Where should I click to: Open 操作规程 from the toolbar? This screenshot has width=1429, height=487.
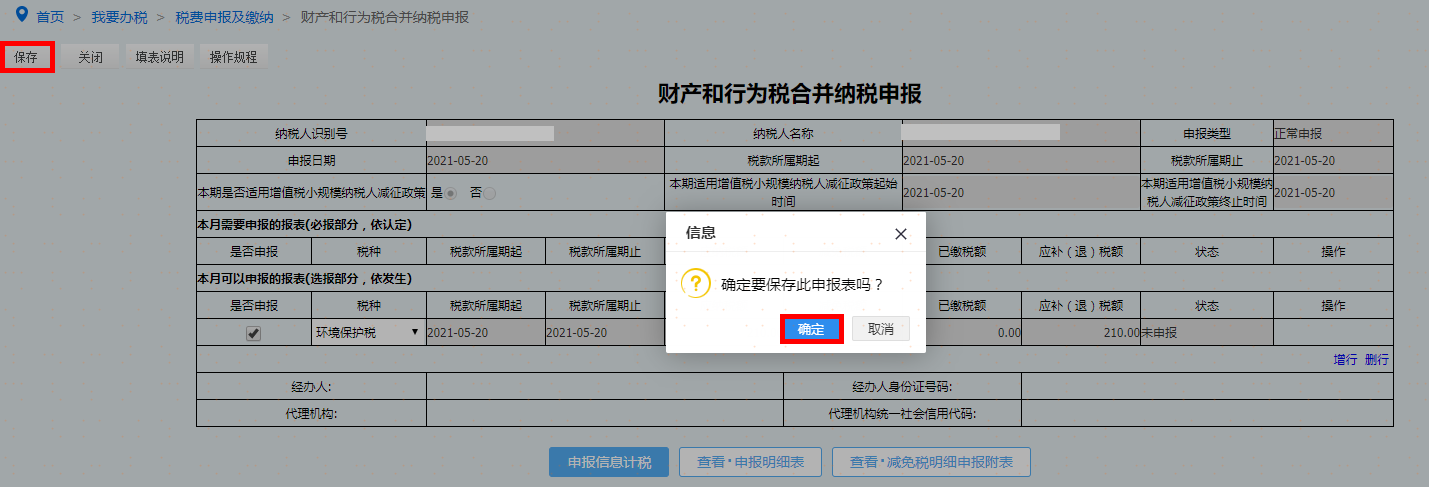(234, 57)
